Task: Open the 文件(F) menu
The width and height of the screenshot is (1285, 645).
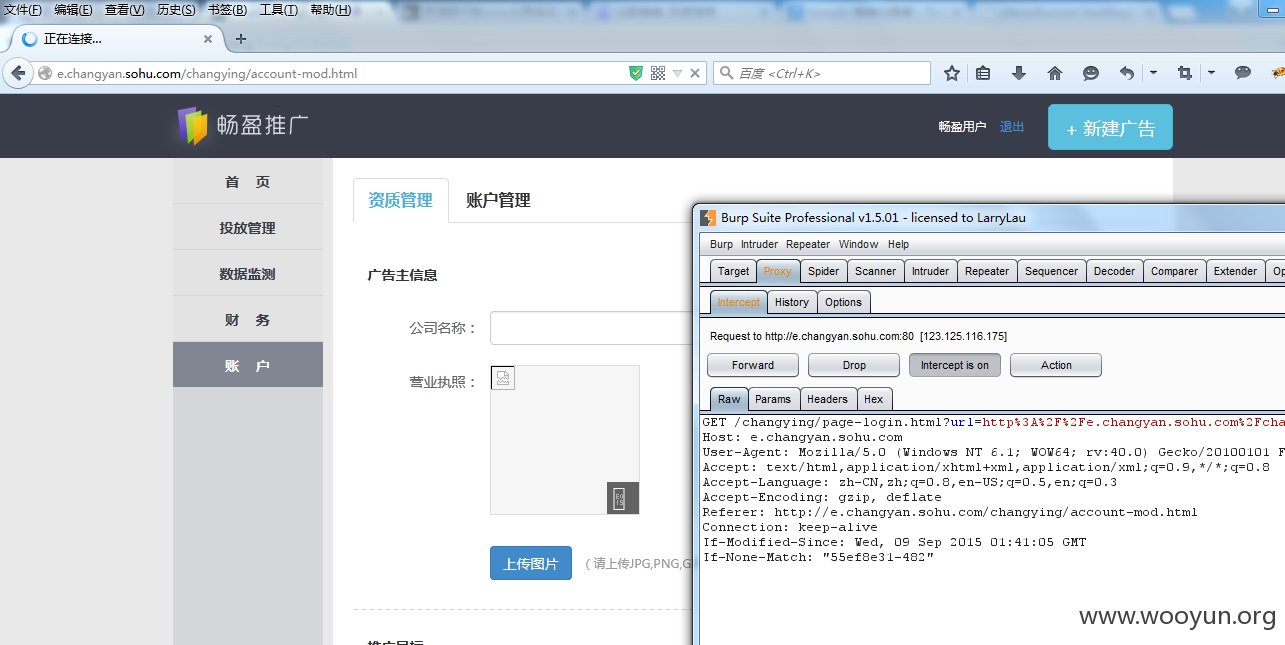Action: pos(23,10)
